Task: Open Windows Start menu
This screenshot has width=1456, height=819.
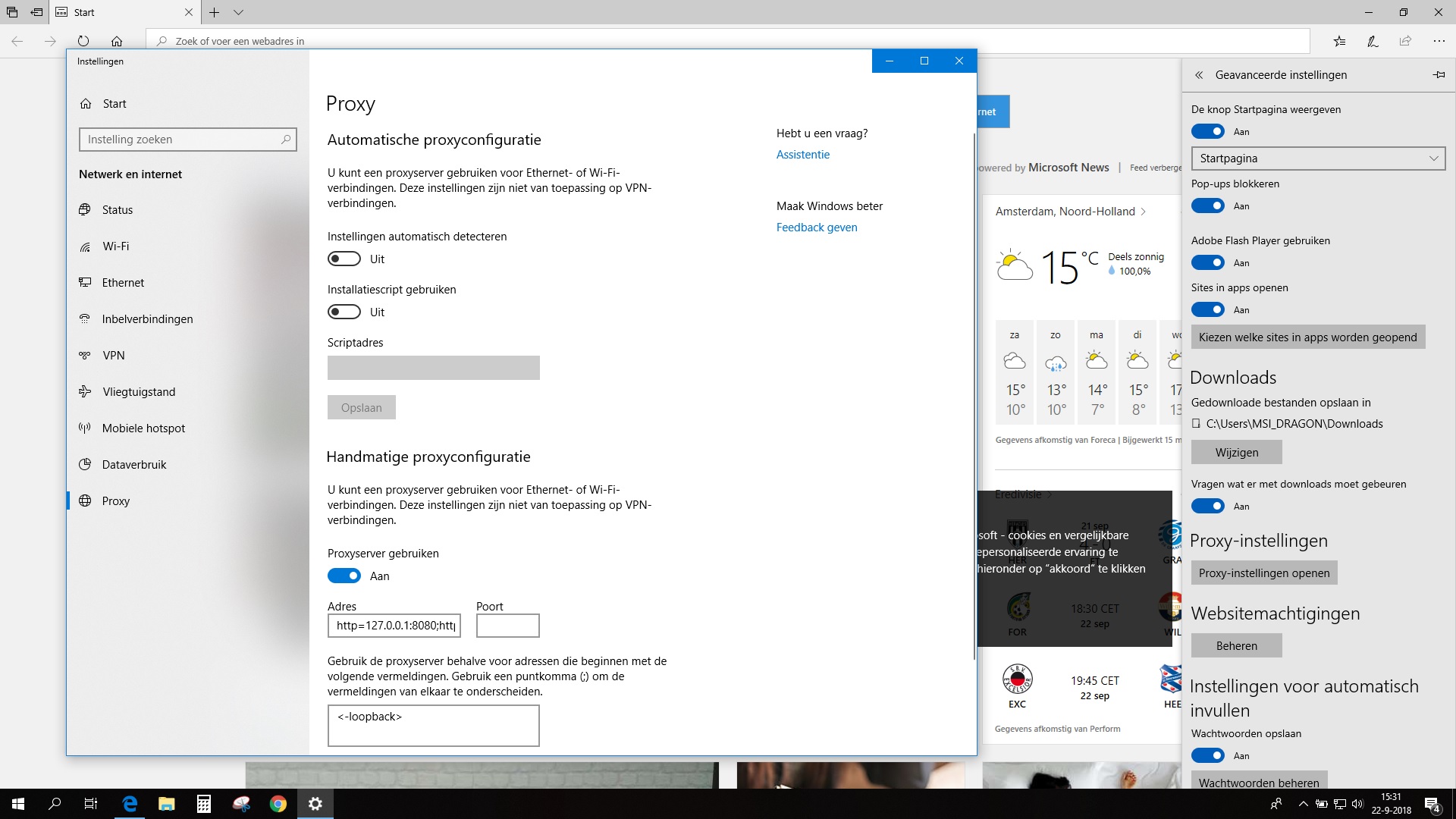Action: coord(18,804)
